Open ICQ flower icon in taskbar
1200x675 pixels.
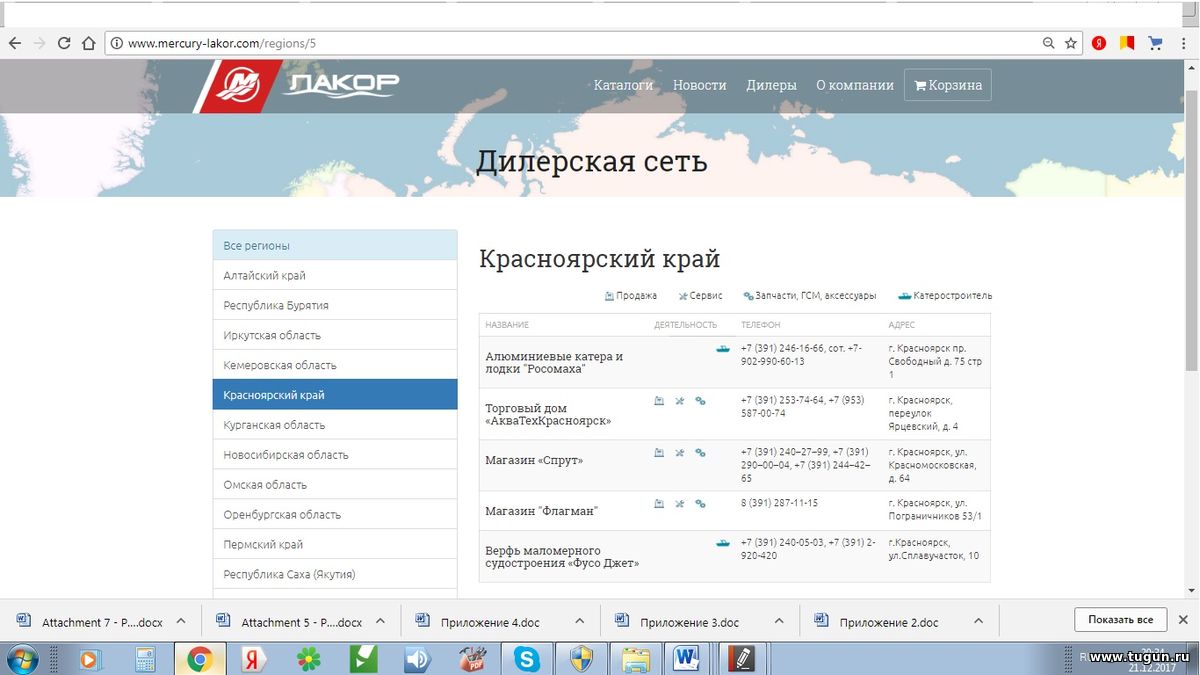click(x=309, y=659)
